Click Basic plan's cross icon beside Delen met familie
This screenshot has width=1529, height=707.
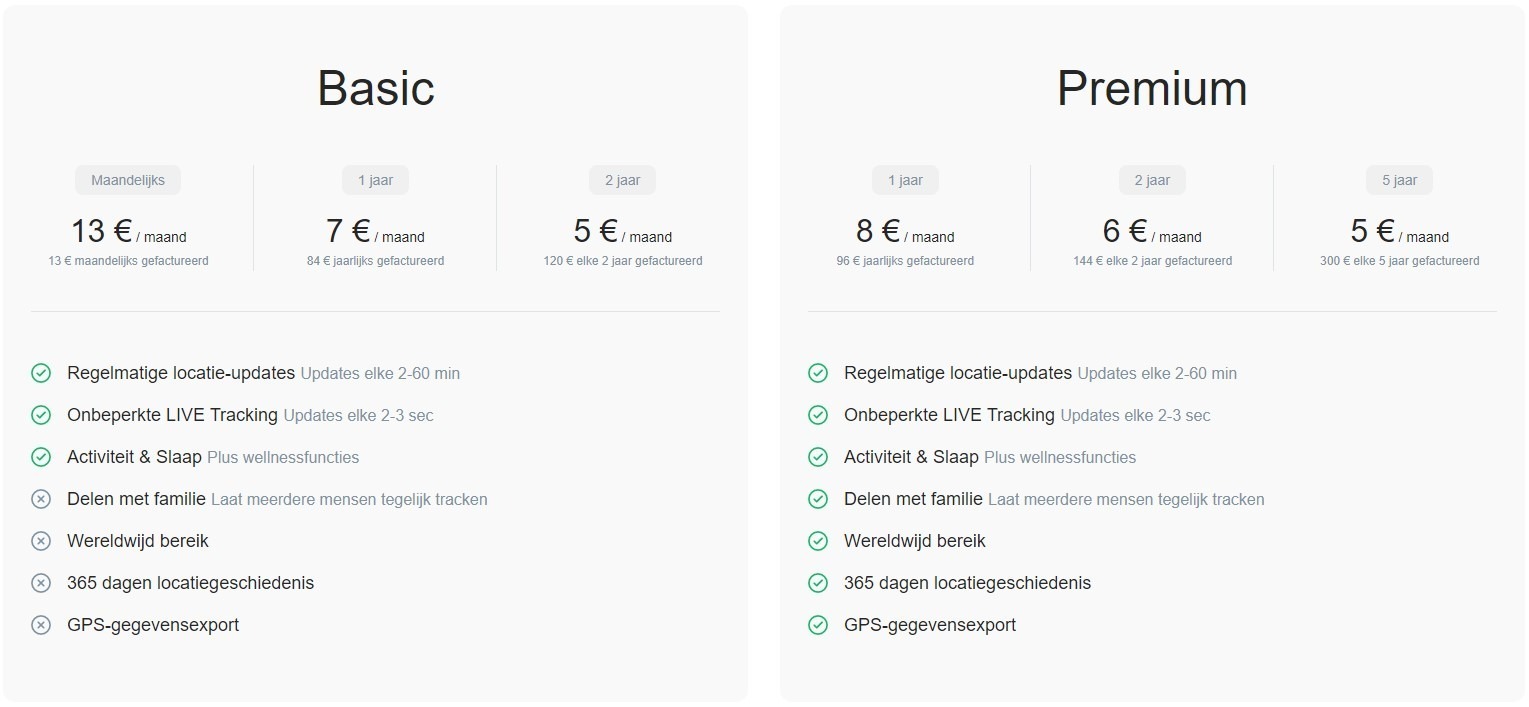41,499
